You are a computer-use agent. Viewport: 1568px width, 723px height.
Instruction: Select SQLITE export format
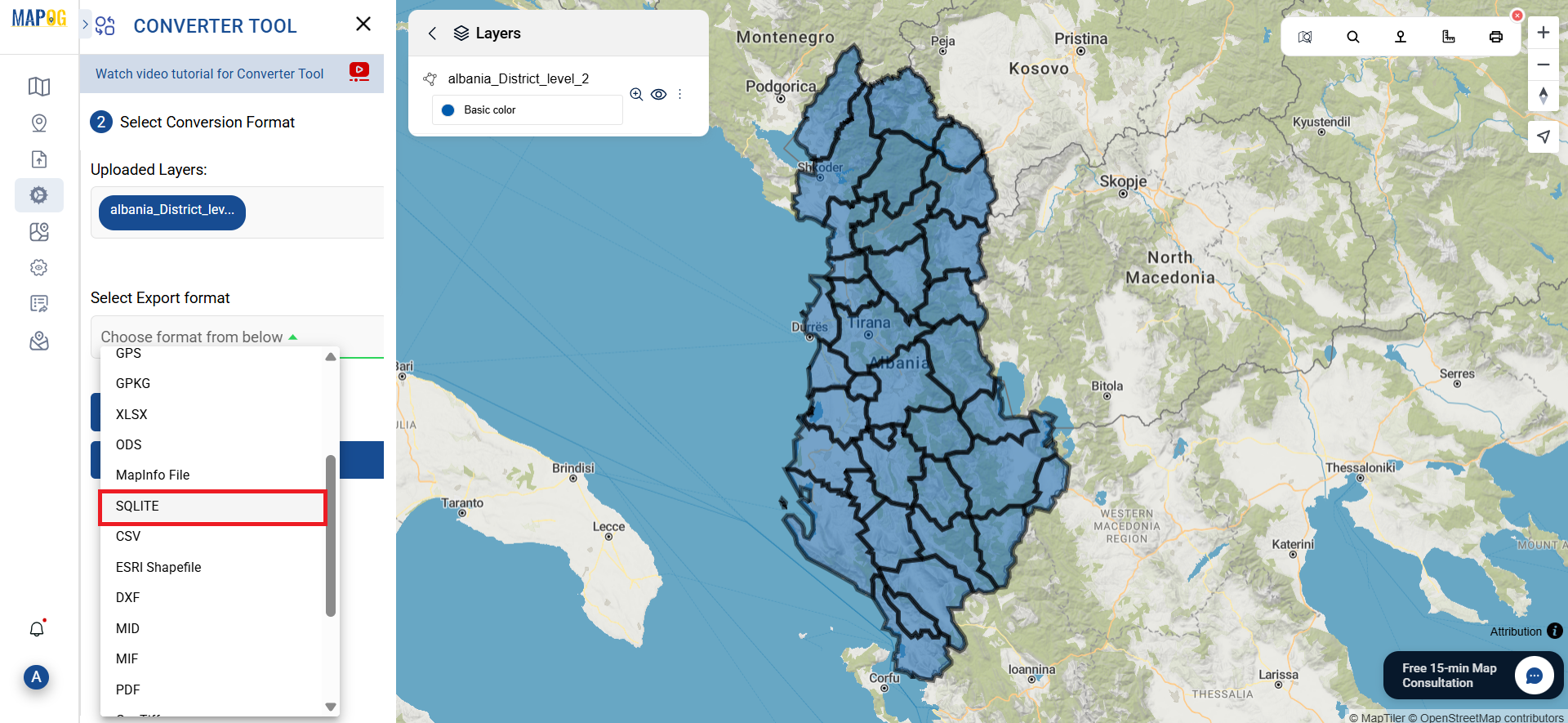pyautogui.click(x=212, y=507)
